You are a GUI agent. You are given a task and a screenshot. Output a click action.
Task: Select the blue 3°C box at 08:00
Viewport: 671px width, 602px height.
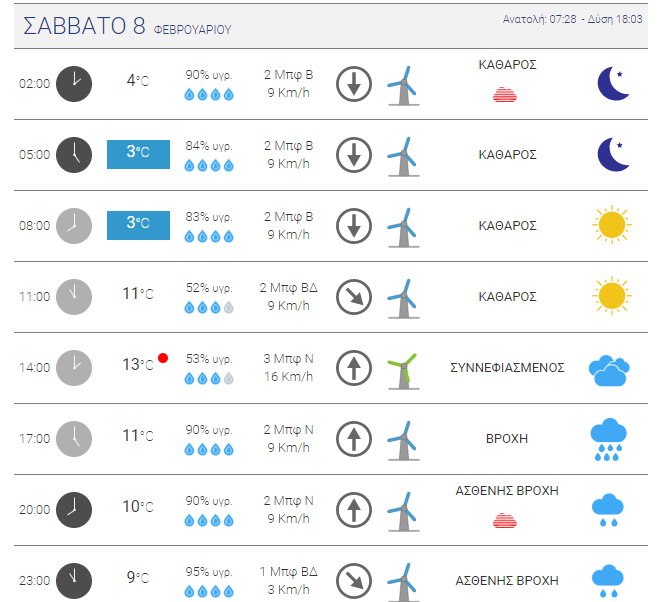pos(138,225)
